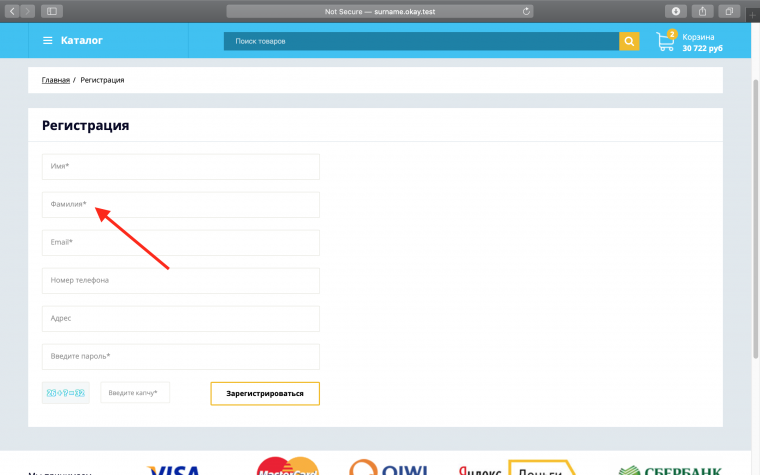Image resolution: width=760 pixels, height=475 pixels.
Task: Click the yellow search magnifier button
Action: pos(629,41)
